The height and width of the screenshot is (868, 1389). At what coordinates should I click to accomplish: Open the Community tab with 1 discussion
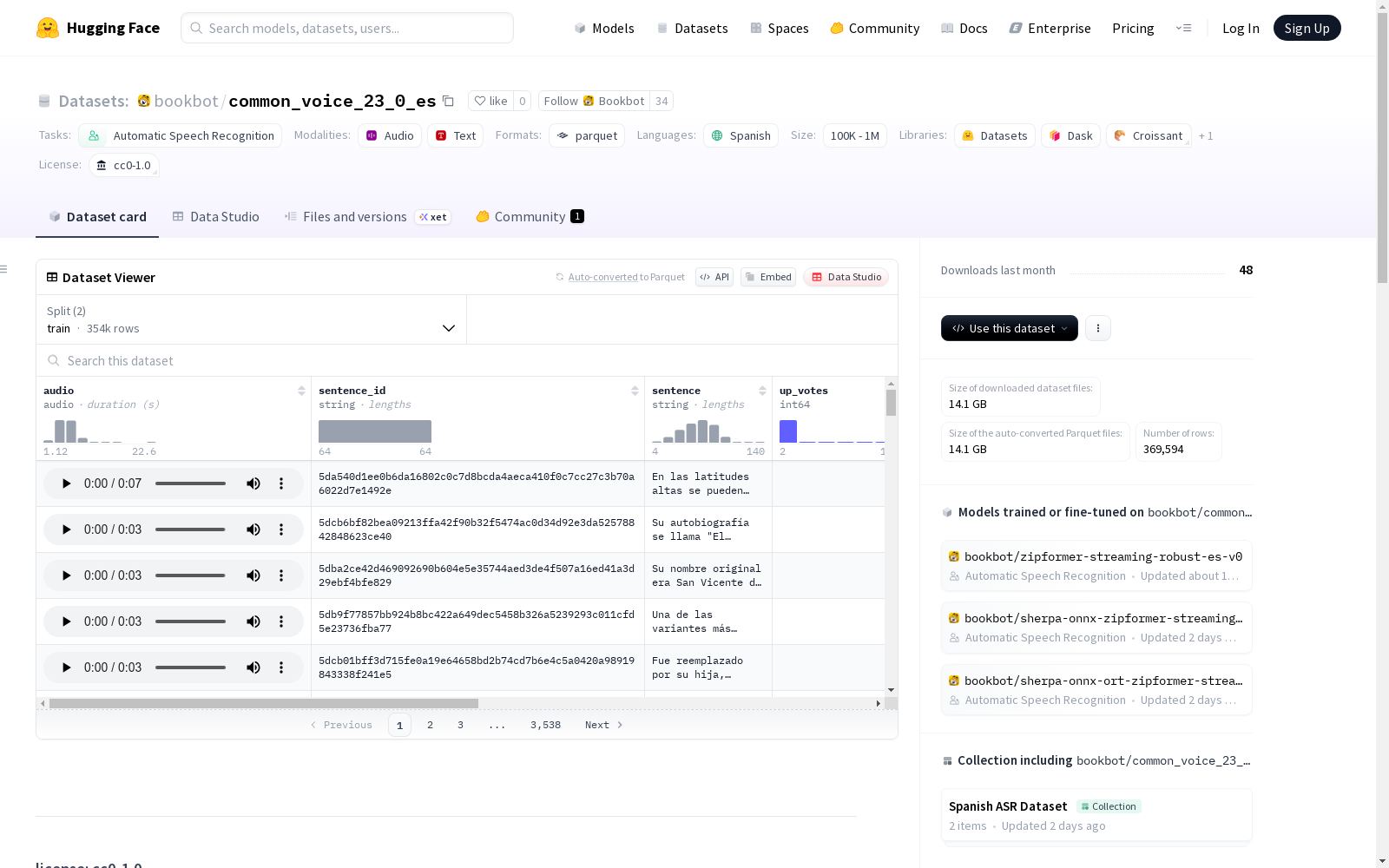click(x=530, y=217)
